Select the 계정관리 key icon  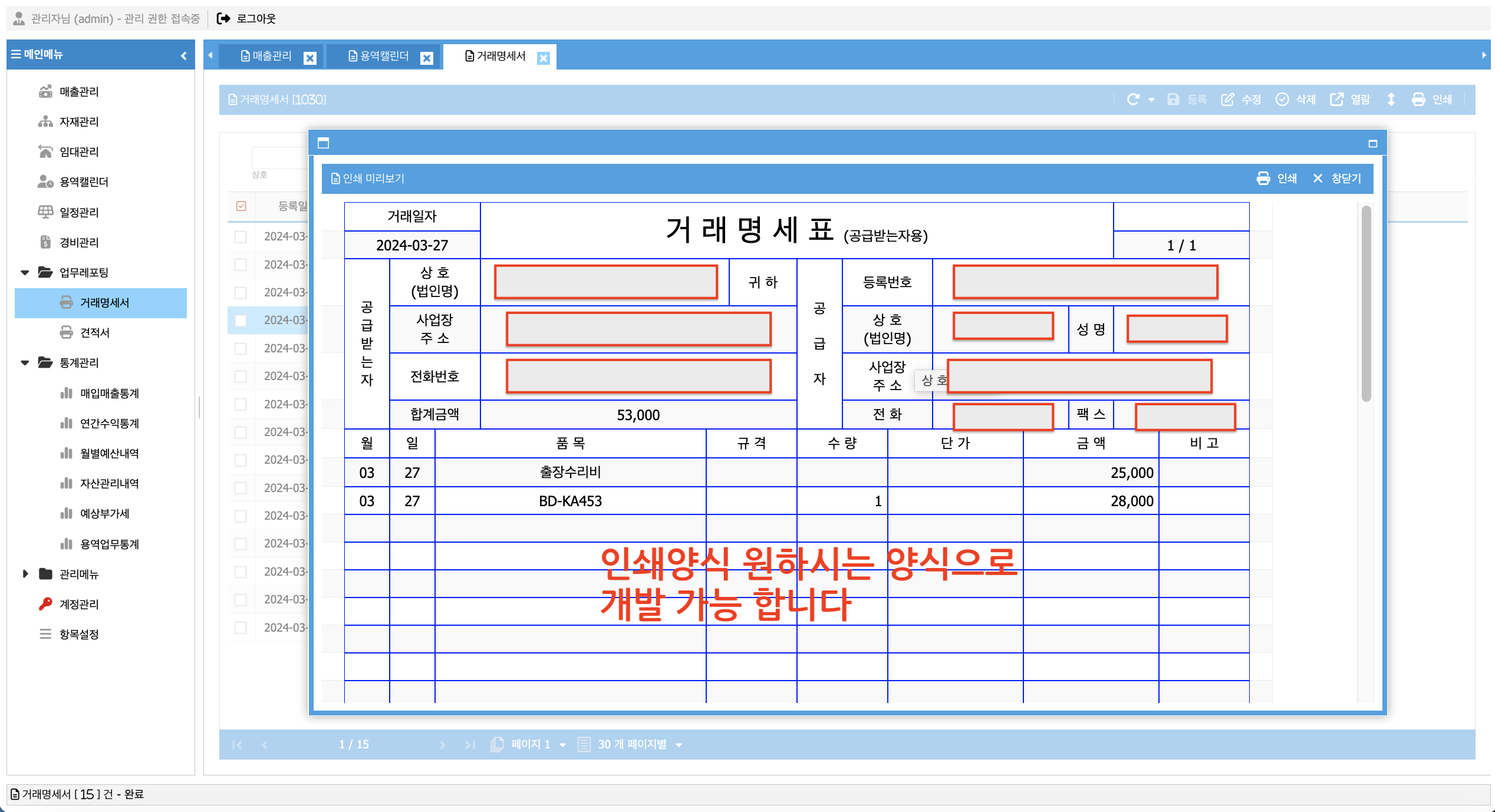click(45, 604)
